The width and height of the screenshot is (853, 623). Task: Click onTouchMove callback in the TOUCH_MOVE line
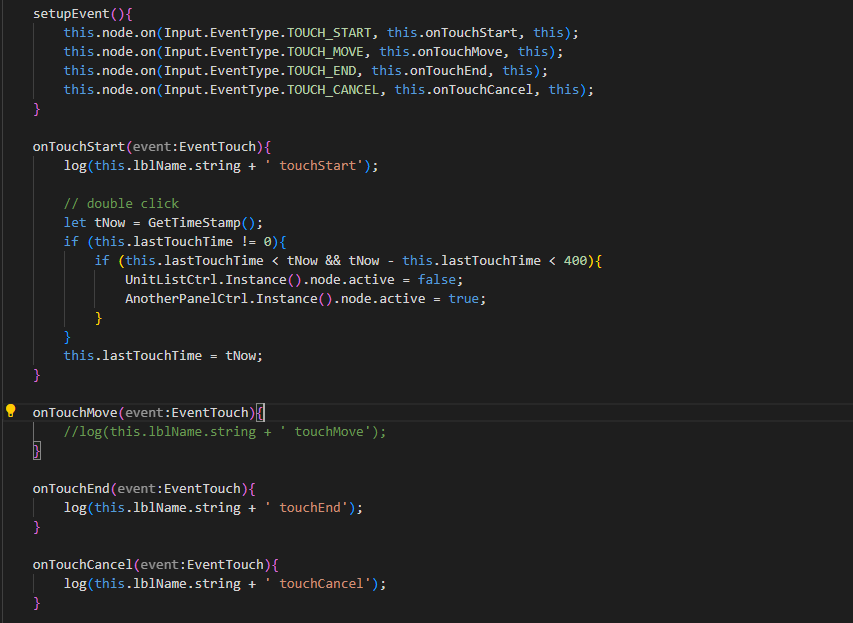pos(460,52)
